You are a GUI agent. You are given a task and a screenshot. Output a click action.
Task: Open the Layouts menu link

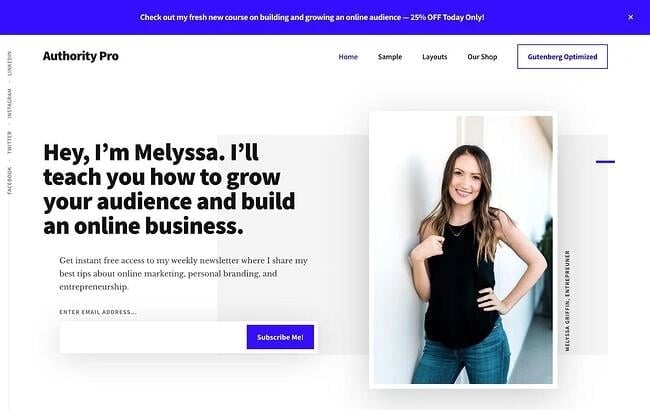pyautogui.click(x=434, y=57)
